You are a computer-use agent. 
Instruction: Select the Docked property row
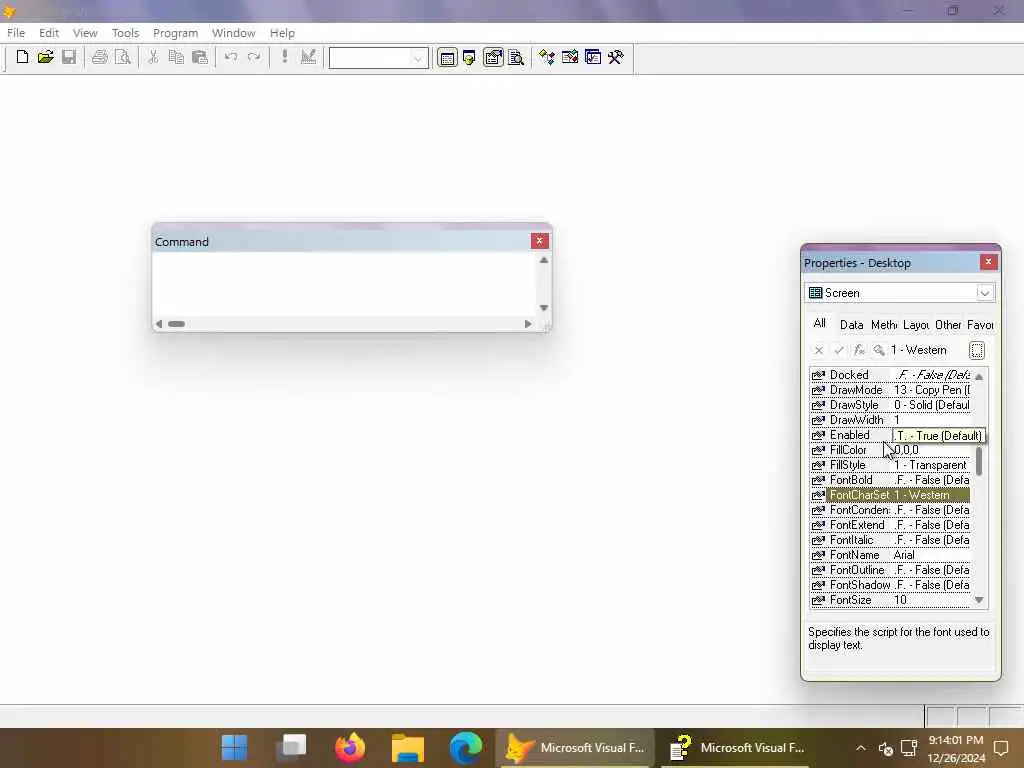point(890,375)
